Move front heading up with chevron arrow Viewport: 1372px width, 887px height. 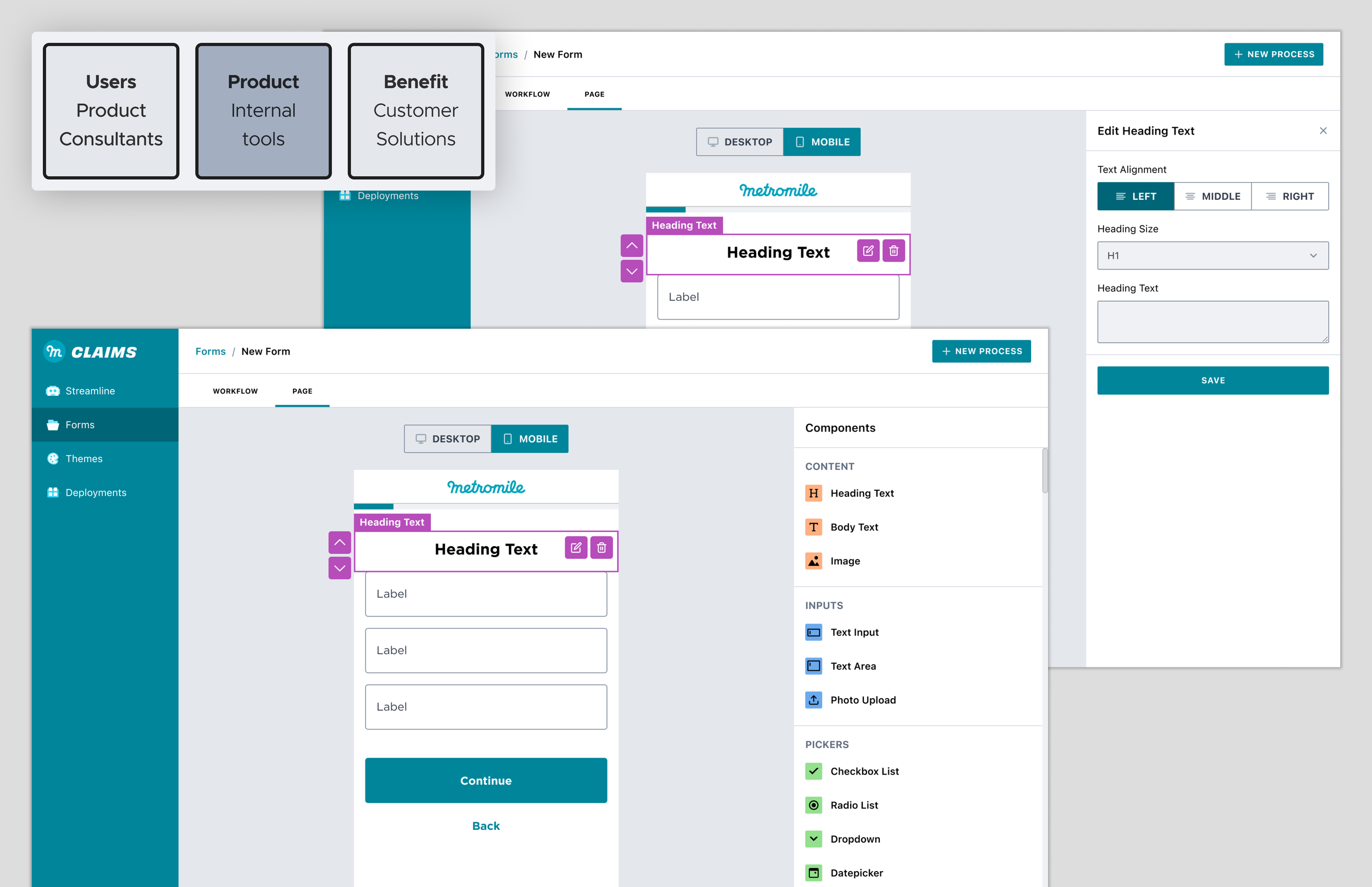click(x=340, y=542)
